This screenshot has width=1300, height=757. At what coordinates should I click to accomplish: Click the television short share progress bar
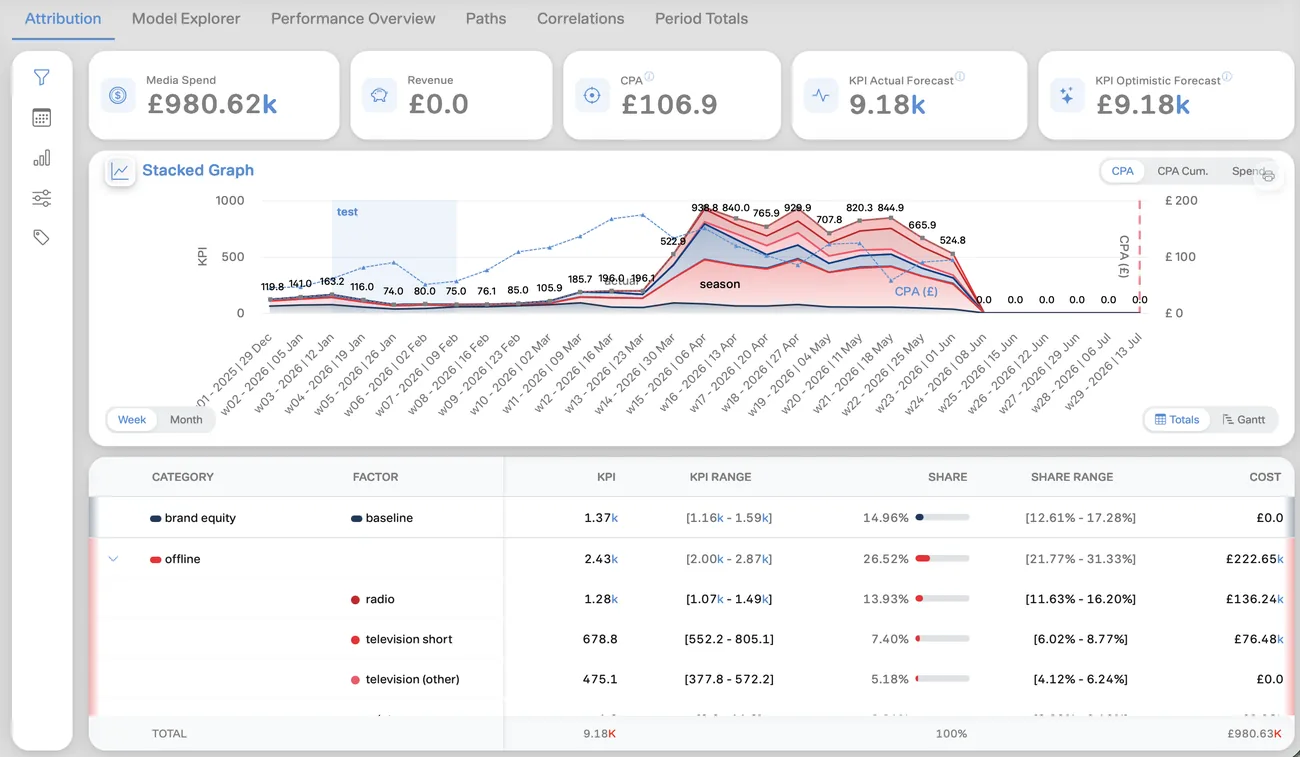pos(942,639)
